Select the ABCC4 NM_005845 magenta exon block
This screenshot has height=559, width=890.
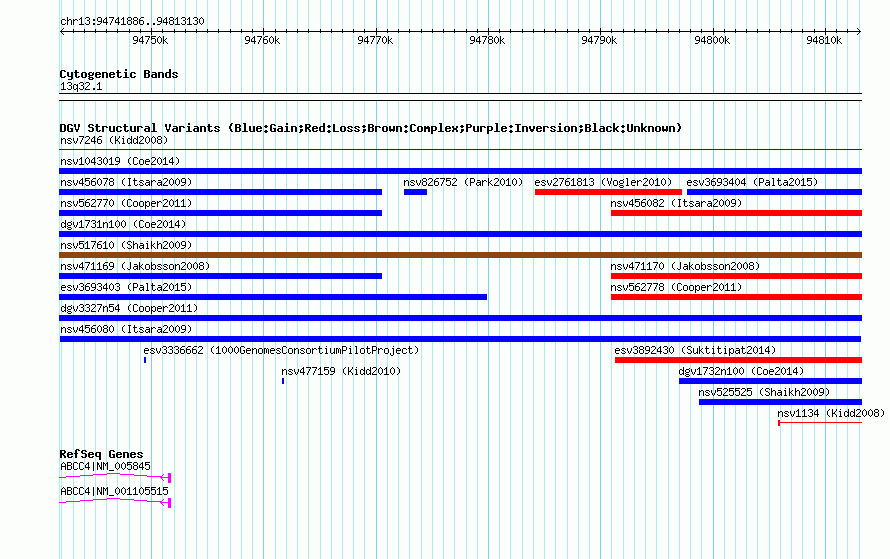[x=169, y=478]
